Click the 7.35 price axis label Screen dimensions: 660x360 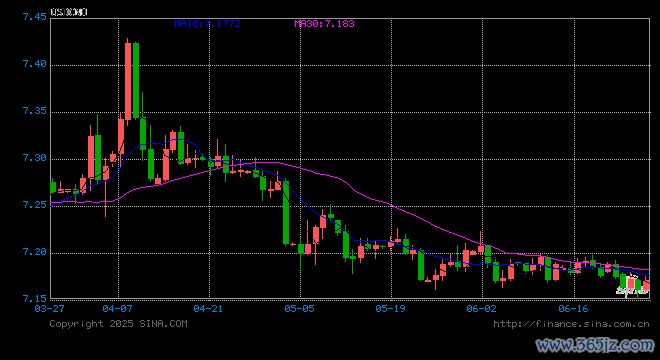(35, 111)
